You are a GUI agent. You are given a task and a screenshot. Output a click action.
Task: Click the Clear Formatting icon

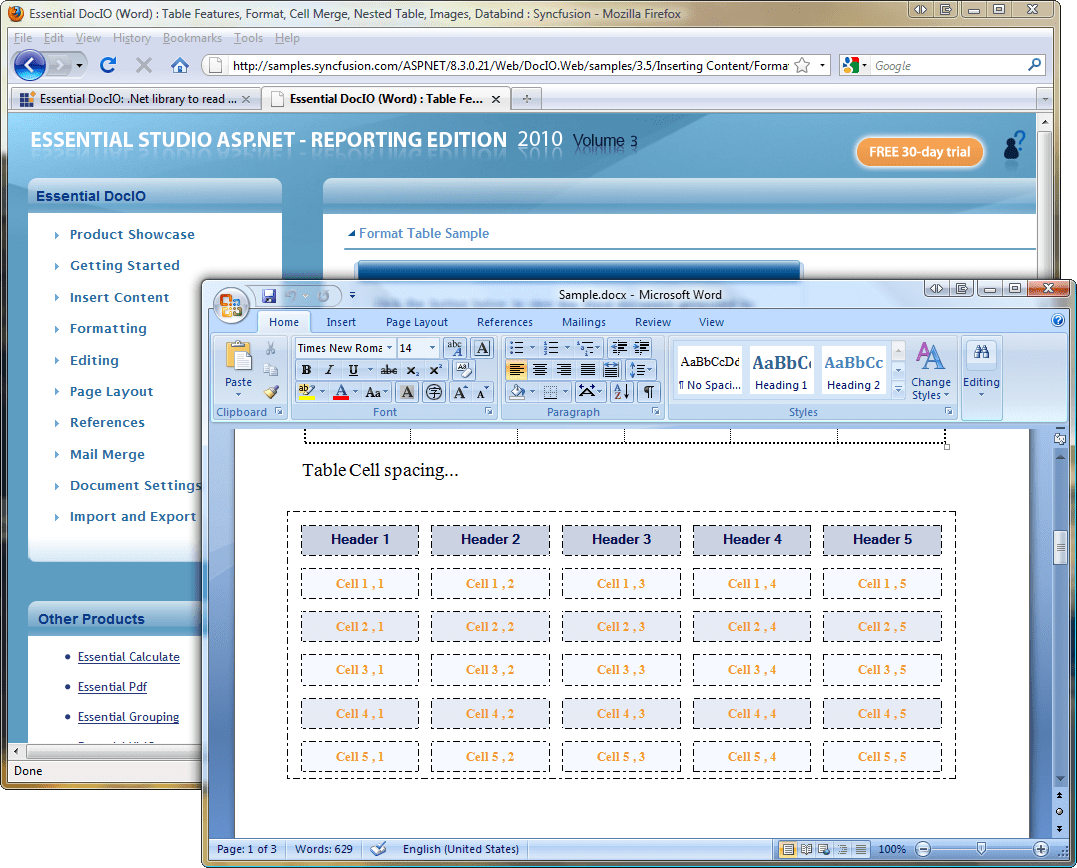pos(464,370)
